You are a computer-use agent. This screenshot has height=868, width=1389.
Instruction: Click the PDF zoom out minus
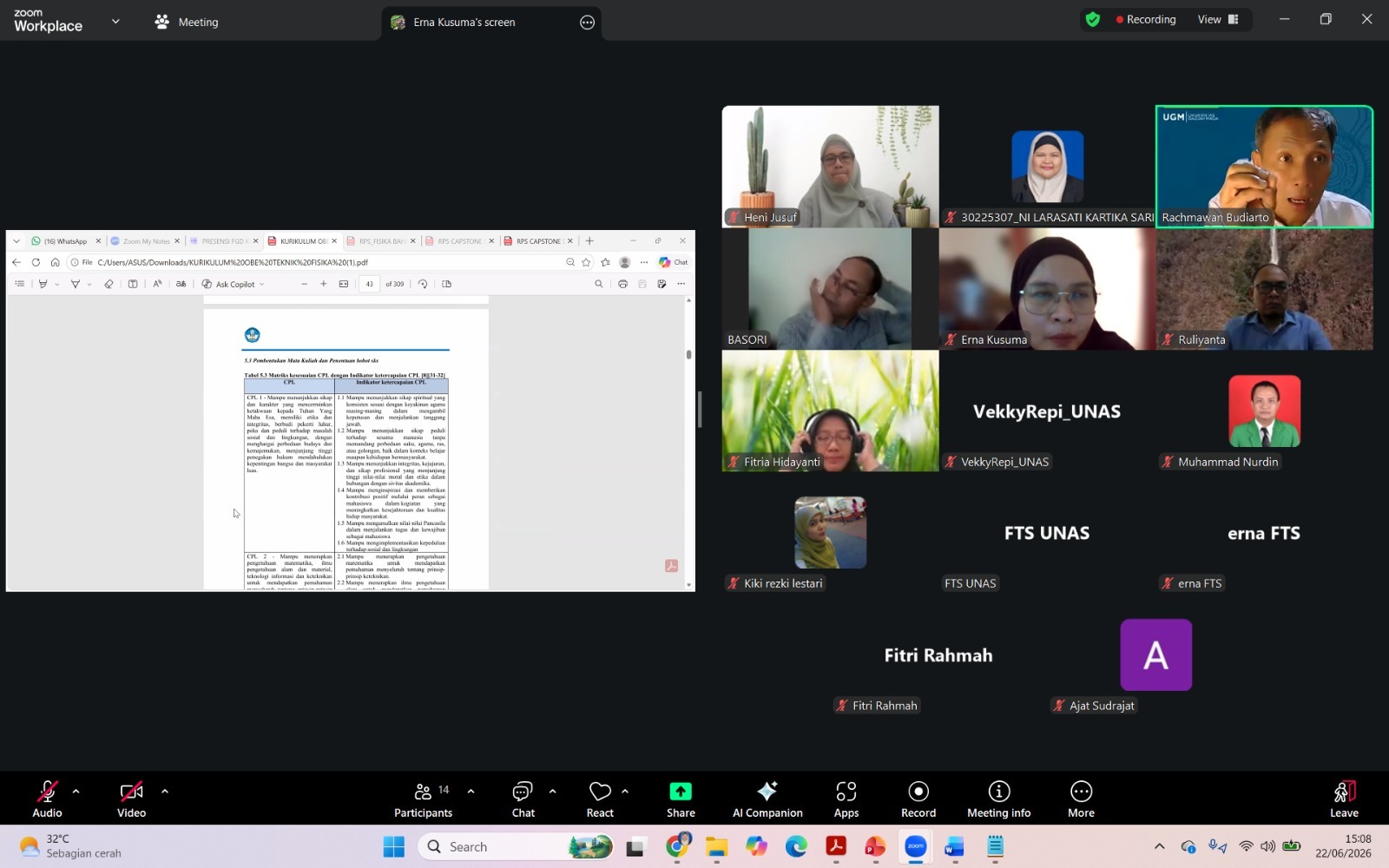tap(304, 284)
